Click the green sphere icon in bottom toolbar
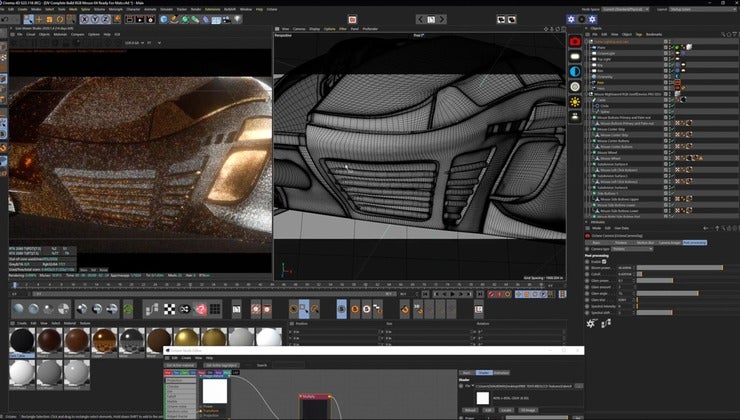 (x=128, y=309)
